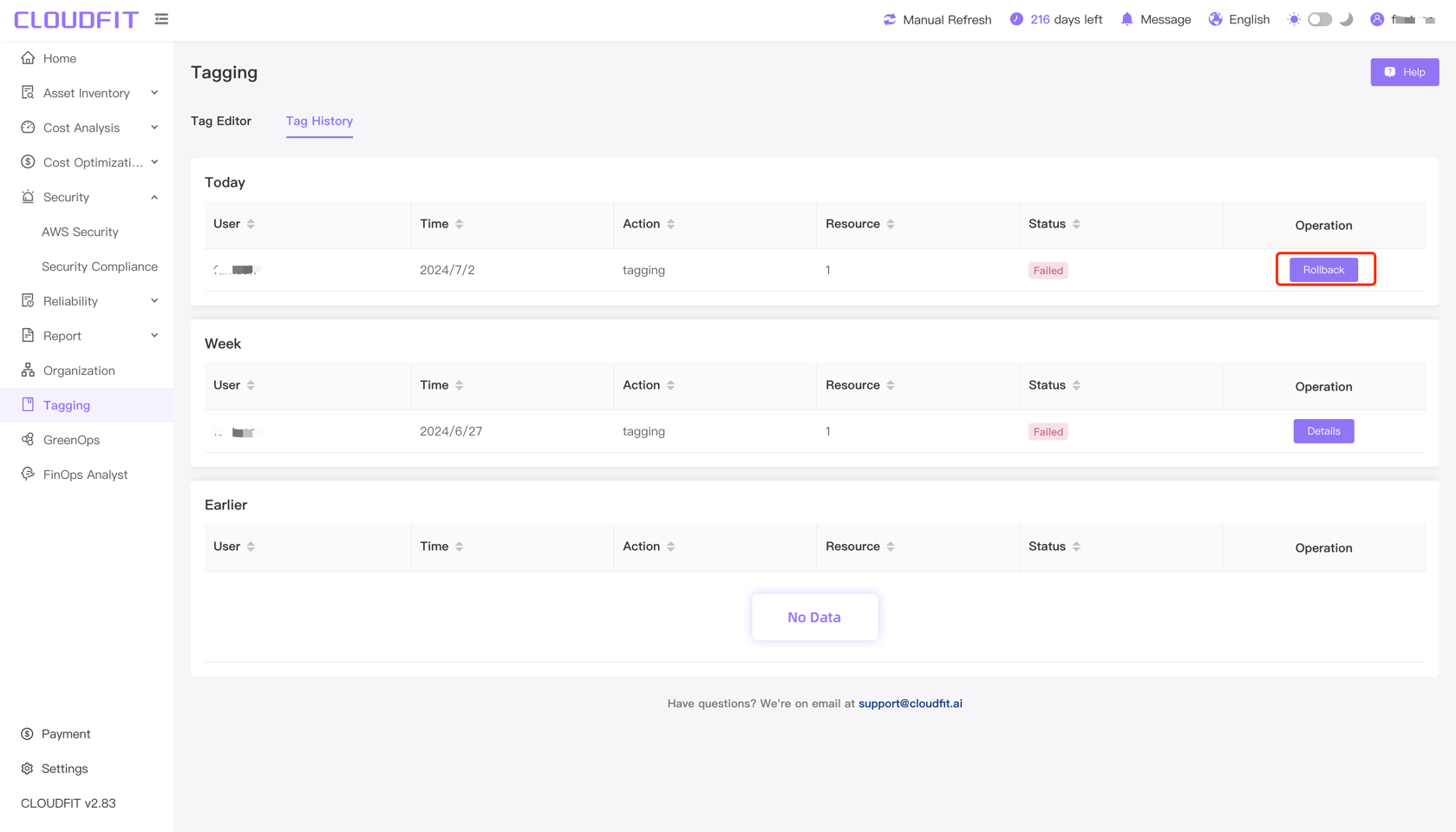Click CLOUDFIT v2.83 version label

click(69, 803)
